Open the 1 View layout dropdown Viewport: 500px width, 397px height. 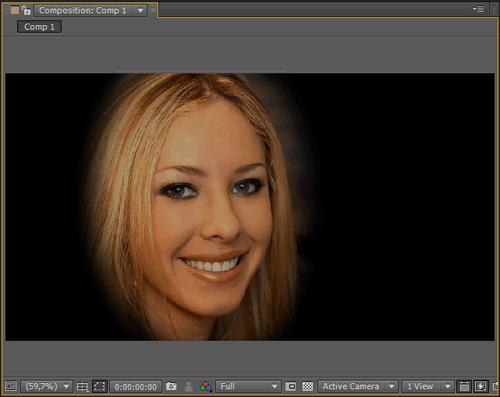428,386
